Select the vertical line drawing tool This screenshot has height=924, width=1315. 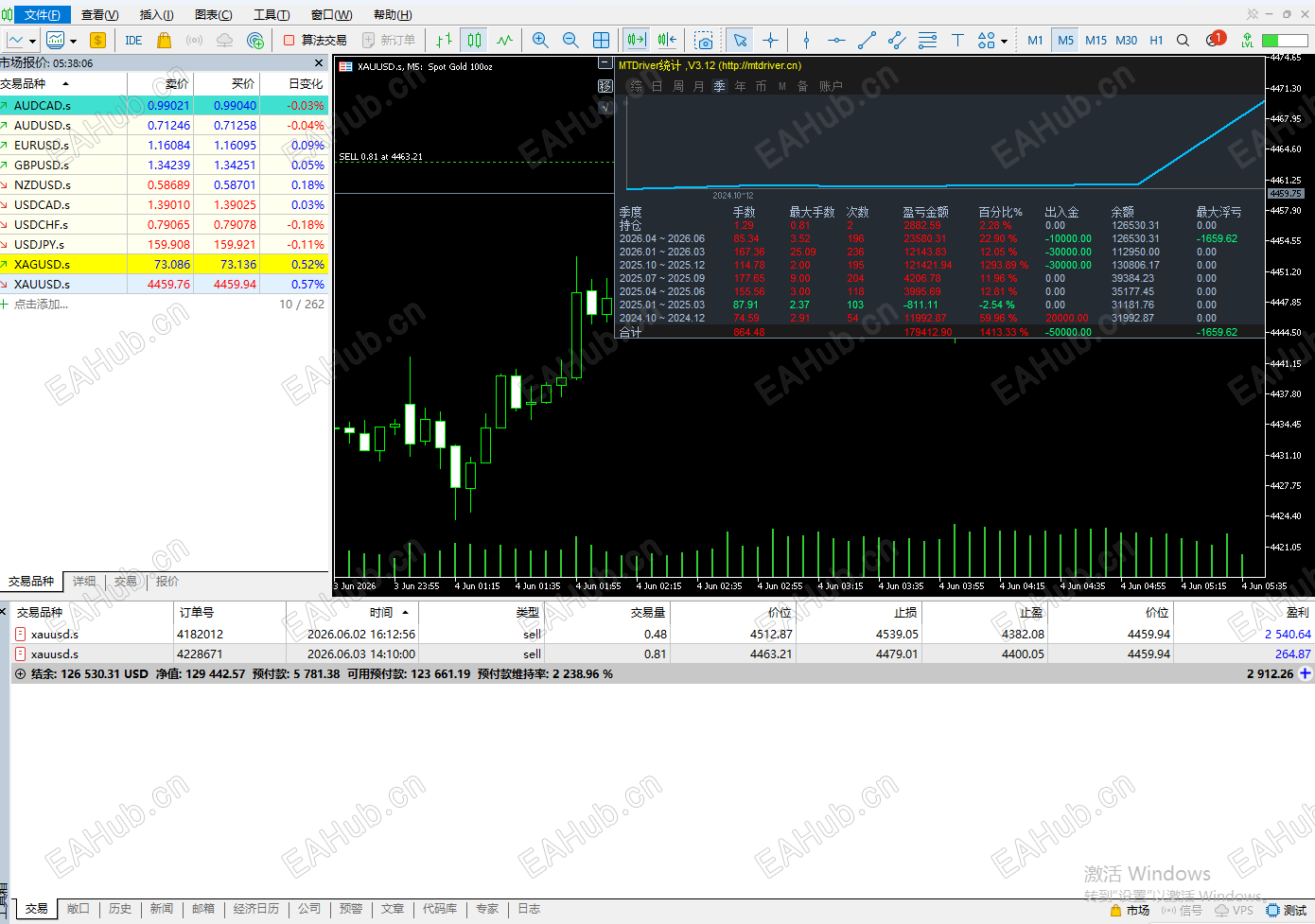[806, 40]
